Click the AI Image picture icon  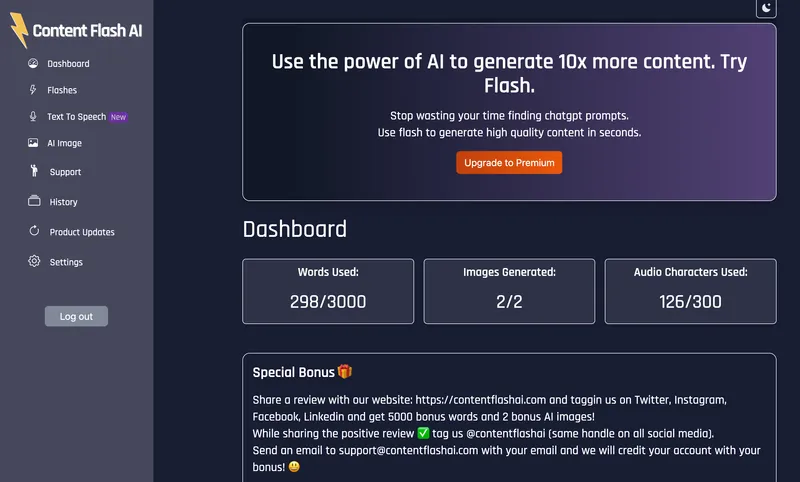pos(33,143)
